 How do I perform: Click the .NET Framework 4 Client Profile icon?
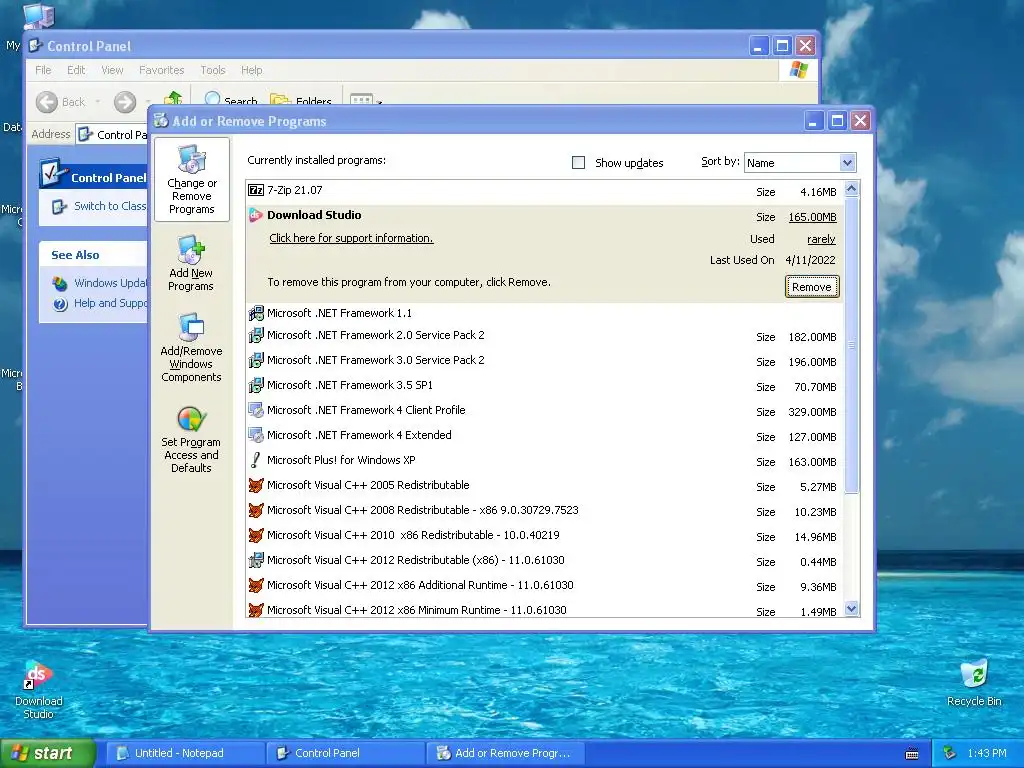(x=256, y=410)
